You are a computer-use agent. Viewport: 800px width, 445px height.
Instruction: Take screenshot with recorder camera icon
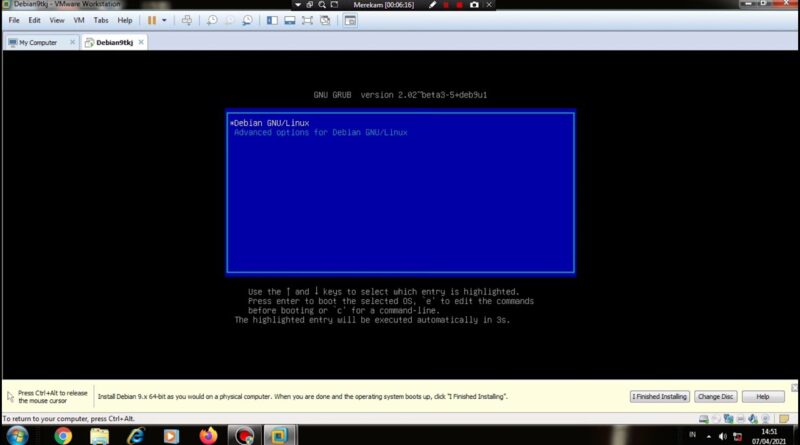click(474, 5)
